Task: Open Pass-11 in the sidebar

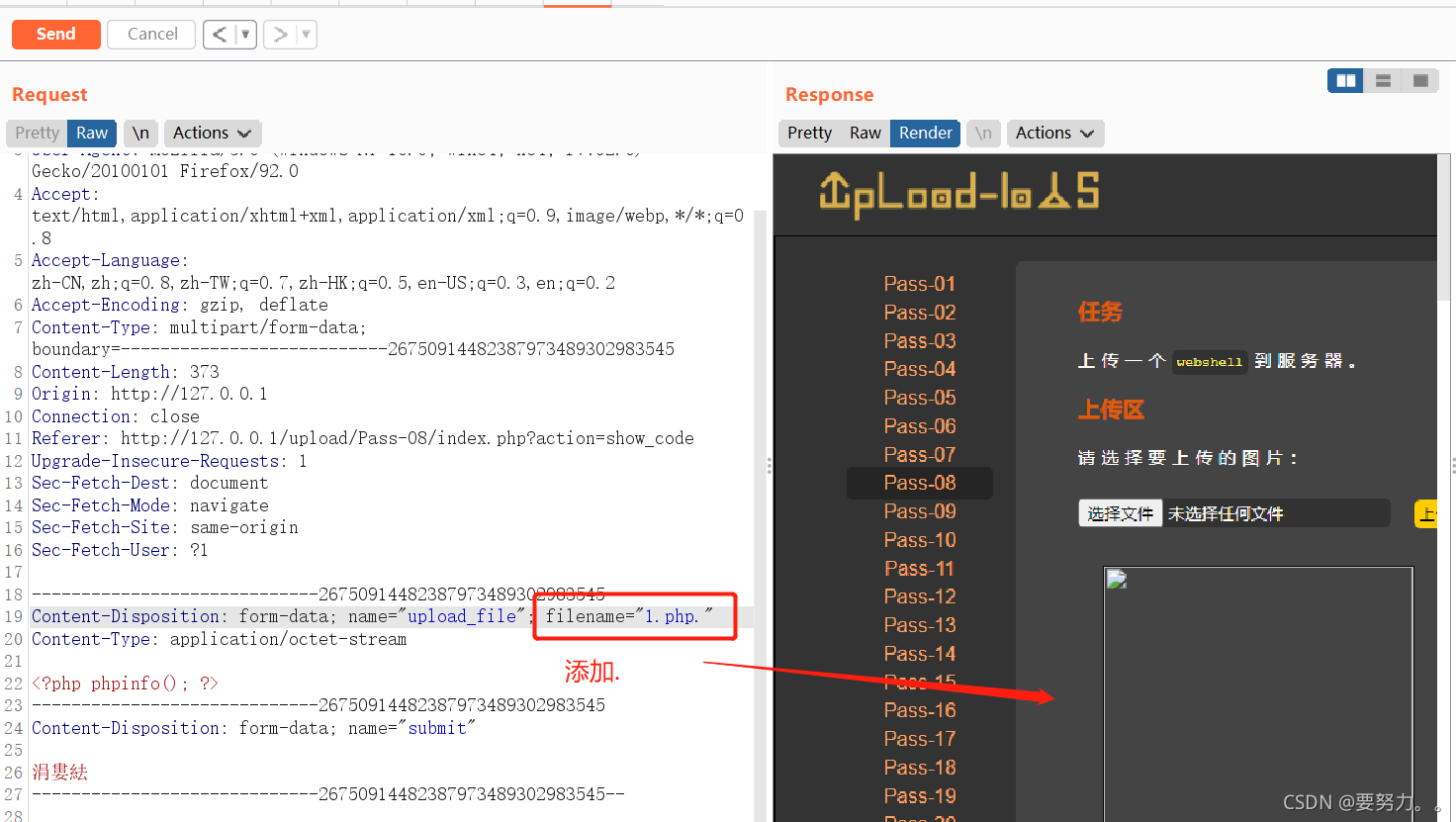Action: pos(920,569)
